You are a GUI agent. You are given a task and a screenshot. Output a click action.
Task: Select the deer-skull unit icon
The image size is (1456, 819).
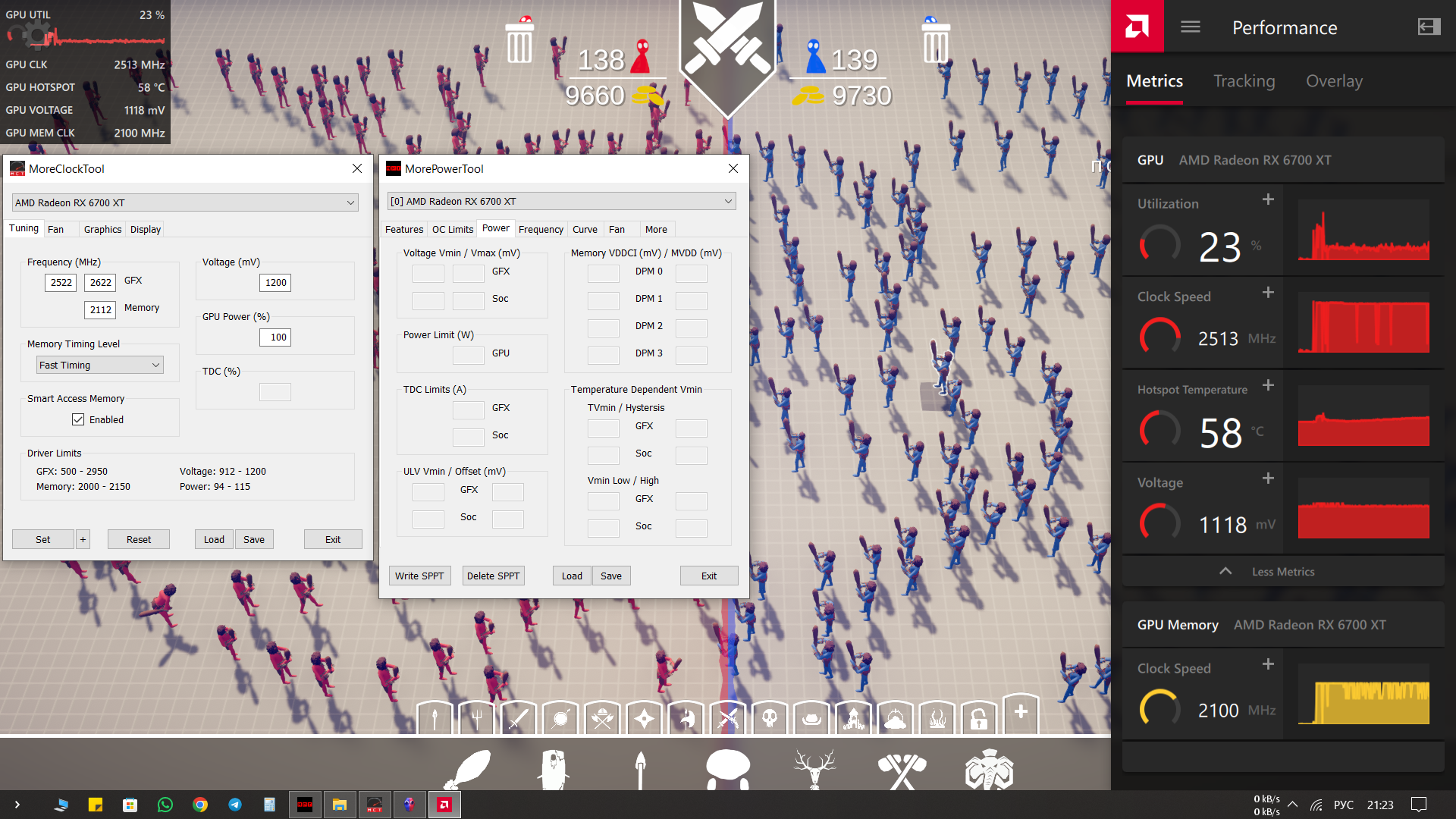(815, 770)
